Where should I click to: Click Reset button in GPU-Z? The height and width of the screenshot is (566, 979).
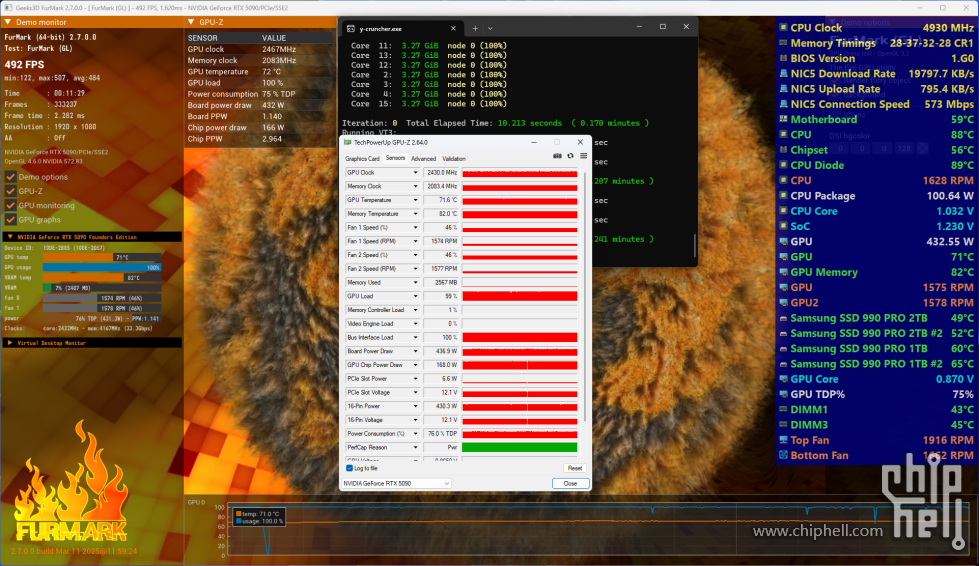(574, 468)
